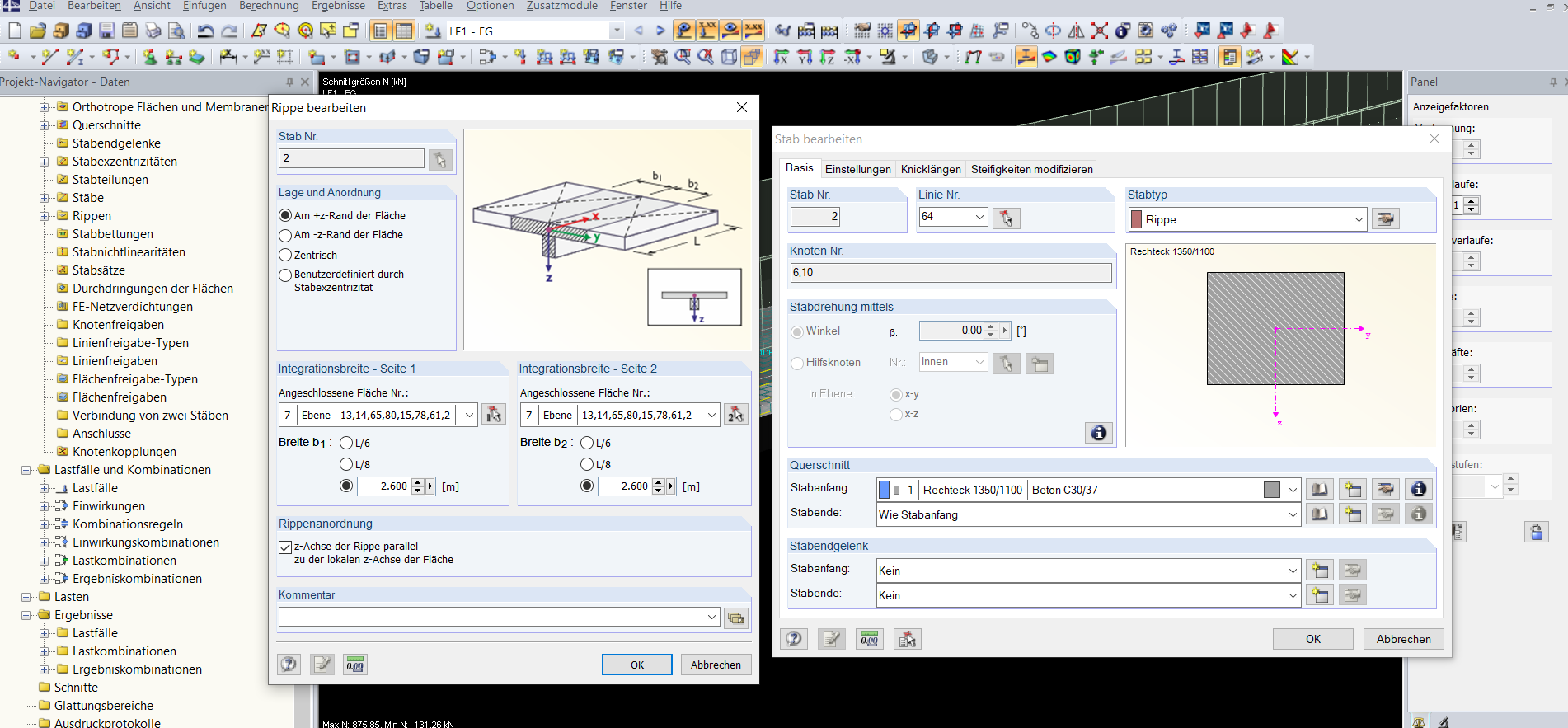Open the LF1 - EG load case dropdown
The width and height of the screenshot is (1568, 728).
click(x=617, y=31)
